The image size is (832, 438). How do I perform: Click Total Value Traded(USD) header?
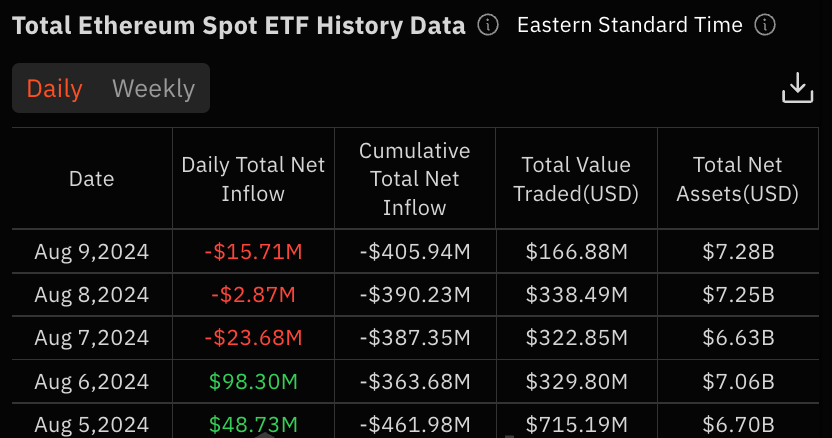click(x=576, y=179)
